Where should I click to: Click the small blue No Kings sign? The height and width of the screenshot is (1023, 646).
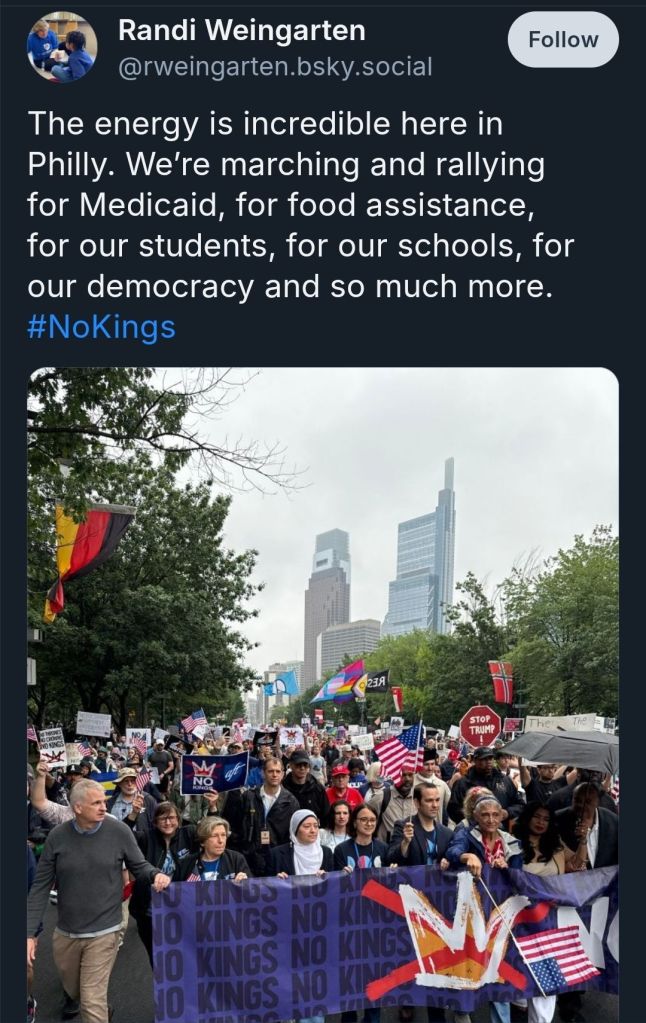click(214, 772)
